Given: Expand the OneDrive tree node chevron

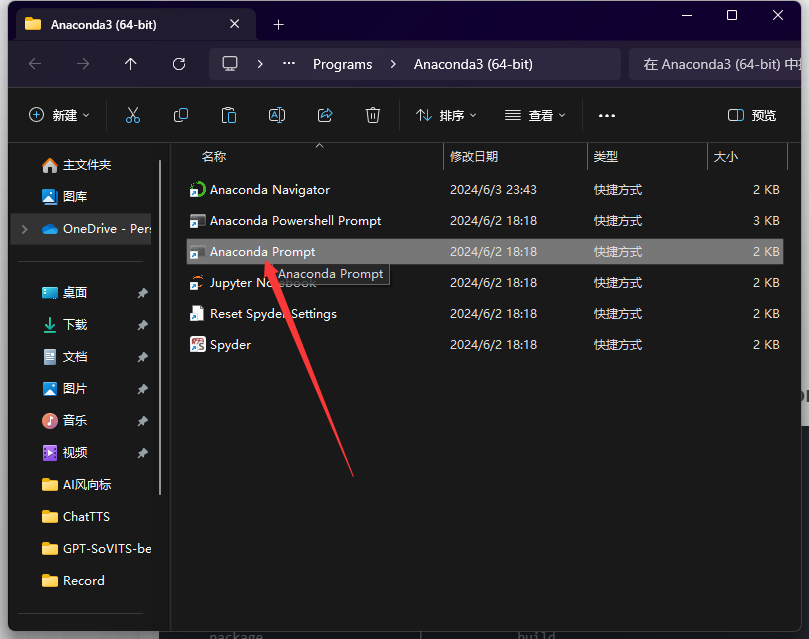Looking at the screenshot, I should point(24,229).
